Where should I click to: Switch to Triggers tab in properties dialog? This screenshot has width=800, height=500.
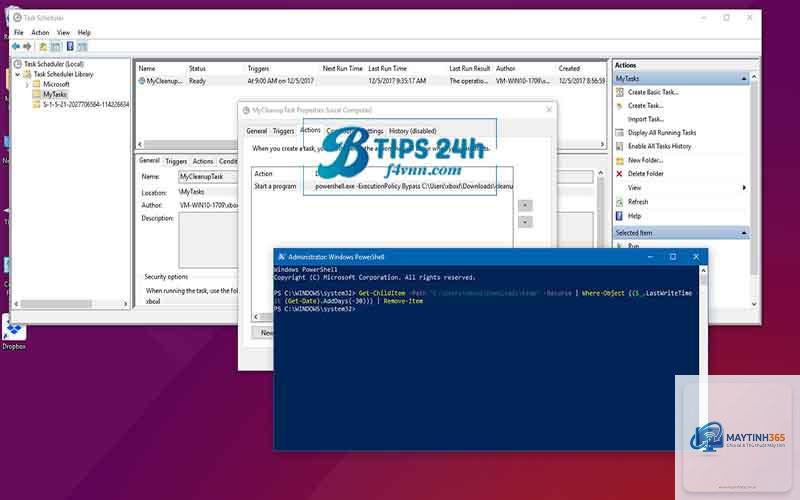click(283, 131)
